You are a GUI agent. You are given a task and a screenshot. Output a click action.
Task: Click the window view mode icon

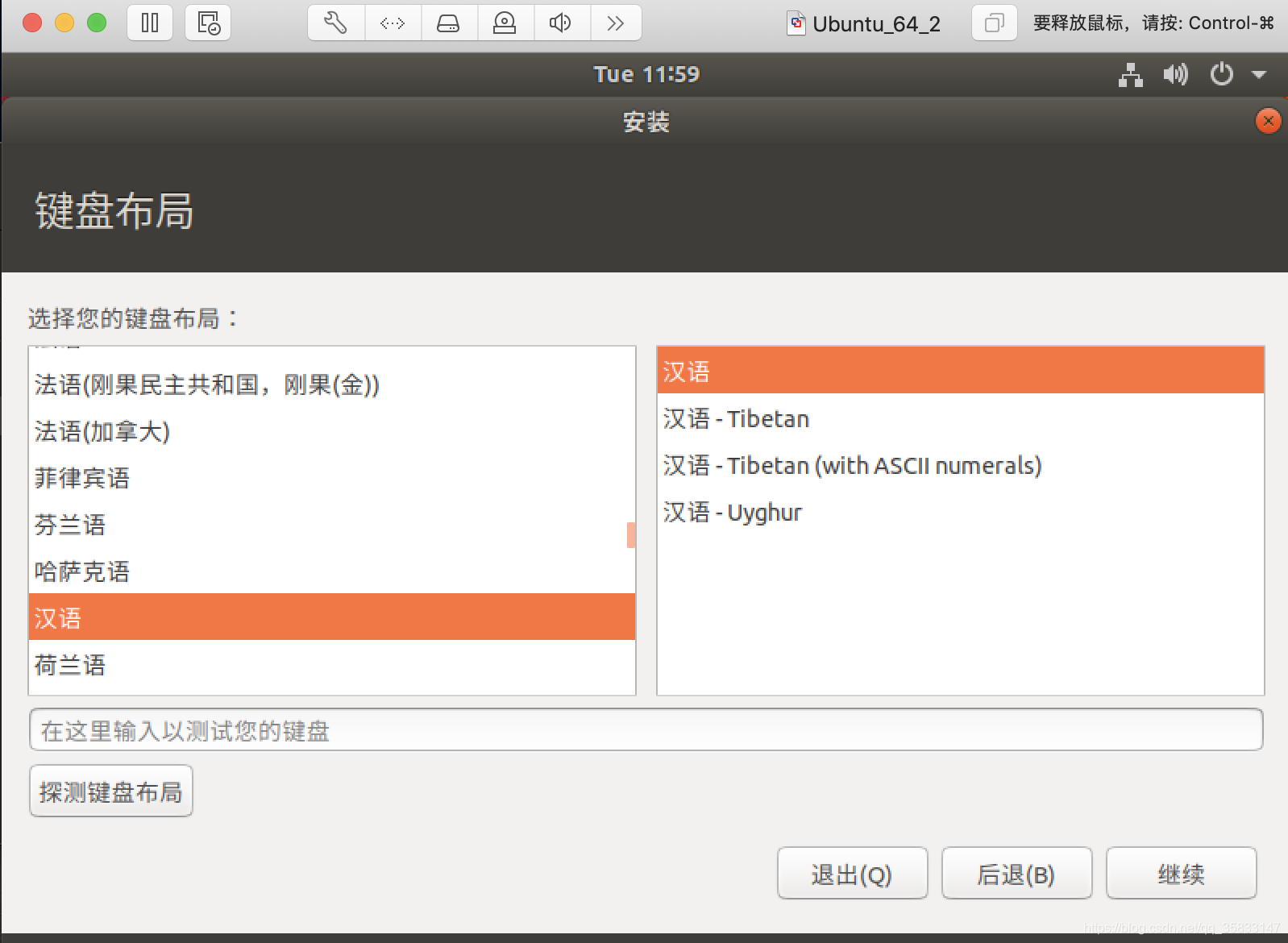[995, 23]
